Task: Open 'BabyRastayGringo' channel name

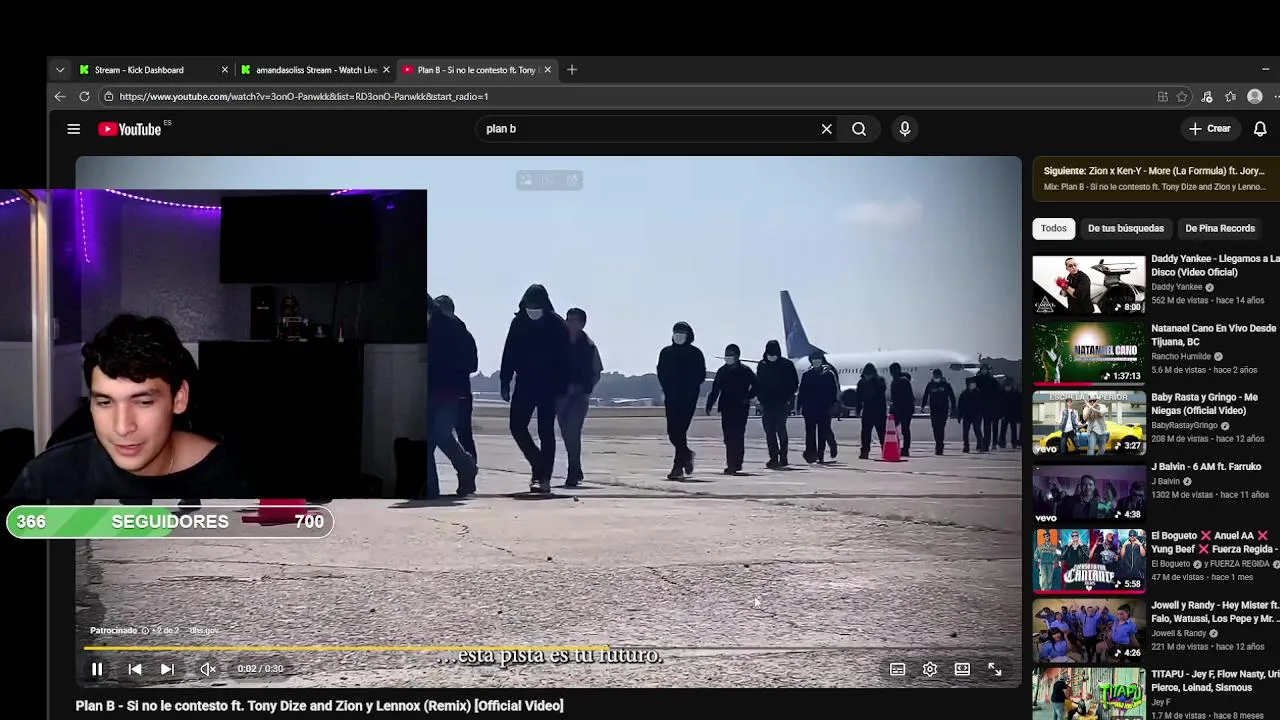Action: click(x=1184, y=425)
